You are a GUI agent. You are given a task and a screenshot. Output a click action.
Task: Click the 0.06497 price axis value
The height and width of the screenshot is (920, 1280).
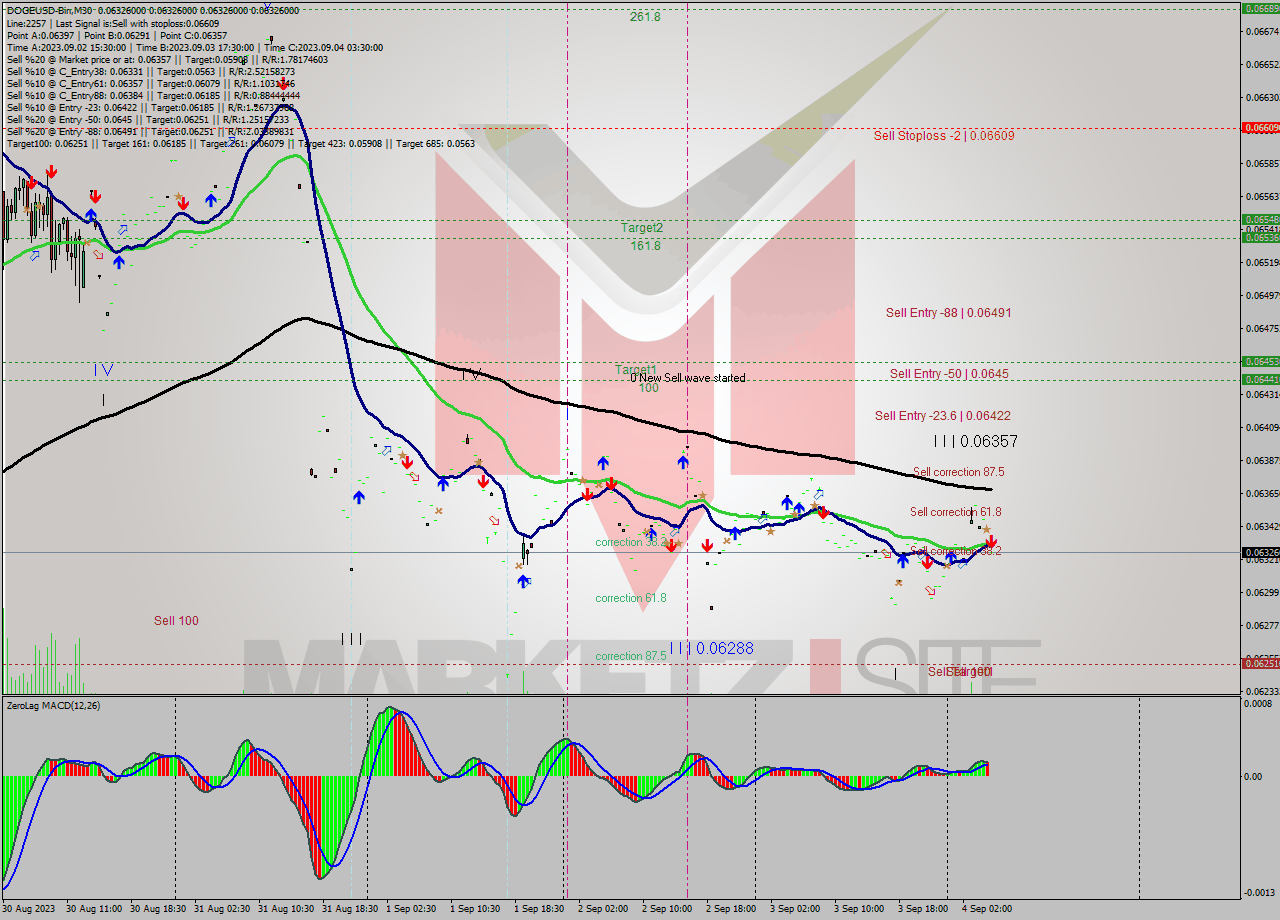point(1262,295)
